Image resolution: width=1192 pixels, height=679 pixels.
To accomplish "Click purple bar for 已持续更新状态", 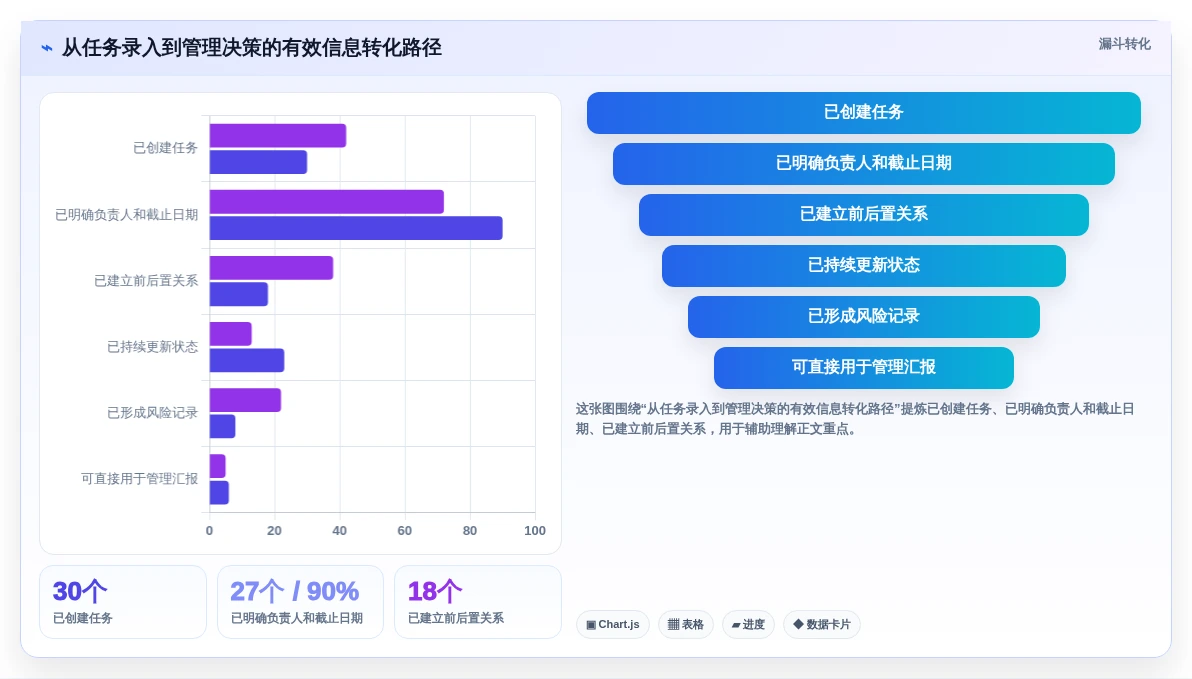I will click(230, 334).
